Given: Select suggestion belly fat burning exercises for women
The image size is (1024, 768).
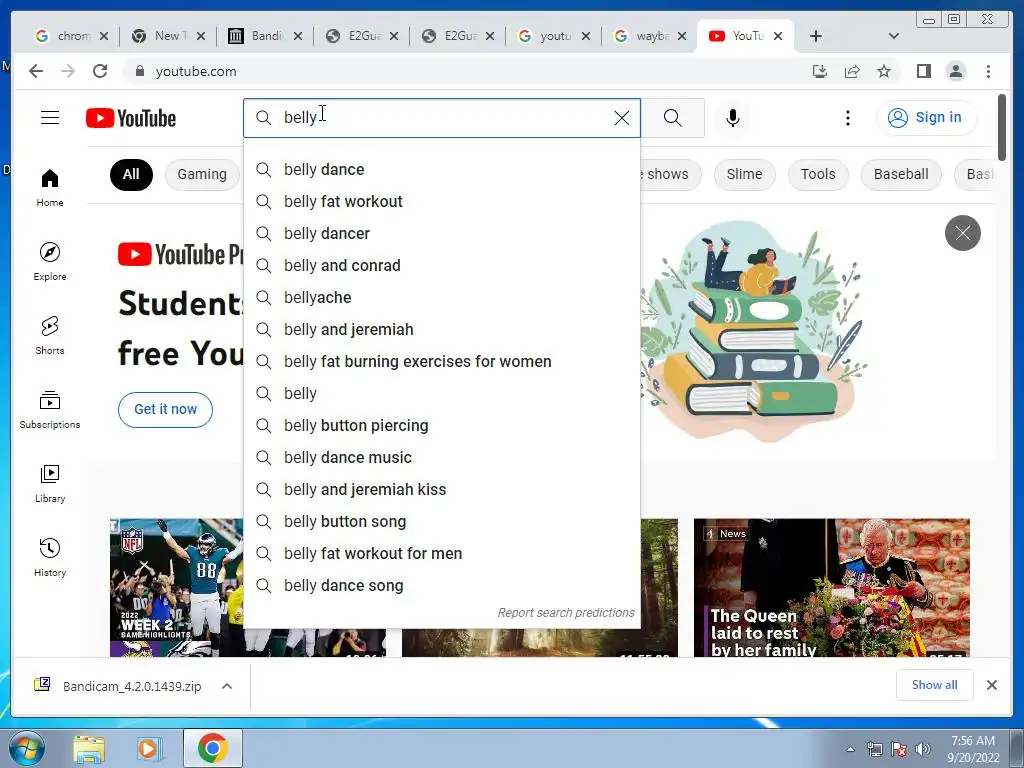Looking at the screenshot, I should point(441,361).
